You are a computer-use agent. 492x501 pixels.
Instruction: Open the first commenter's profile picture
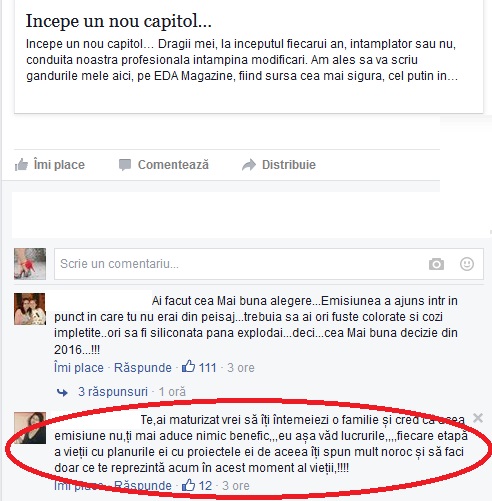(x=30, y=309)
